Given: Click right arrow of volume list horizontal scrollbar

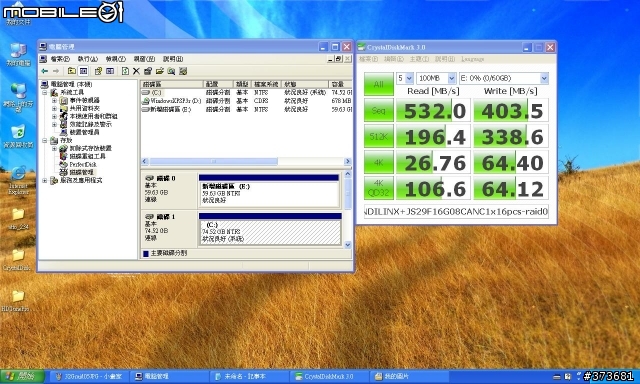Looking at the screenshot, I should click(x=348, y=162).
